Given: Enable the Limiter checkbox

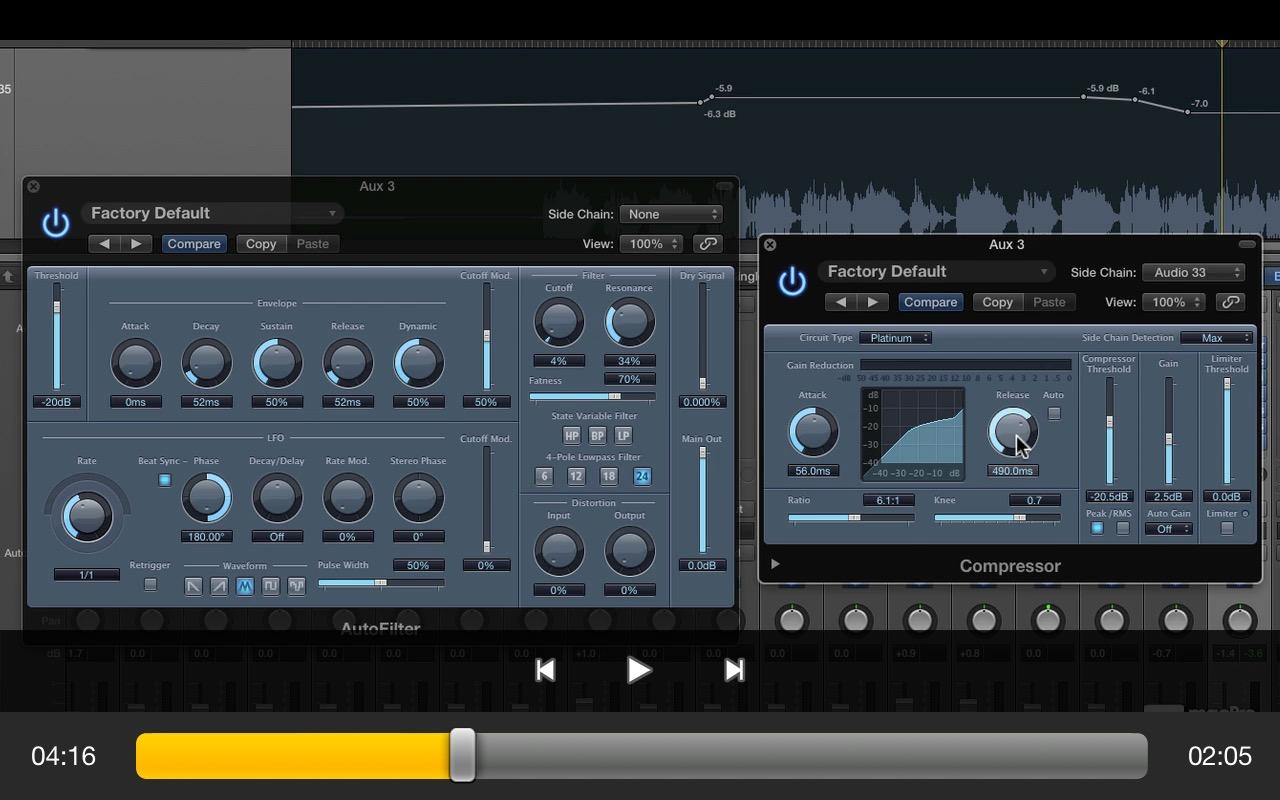Looking at the screenshot, I should click(1227, 529).
